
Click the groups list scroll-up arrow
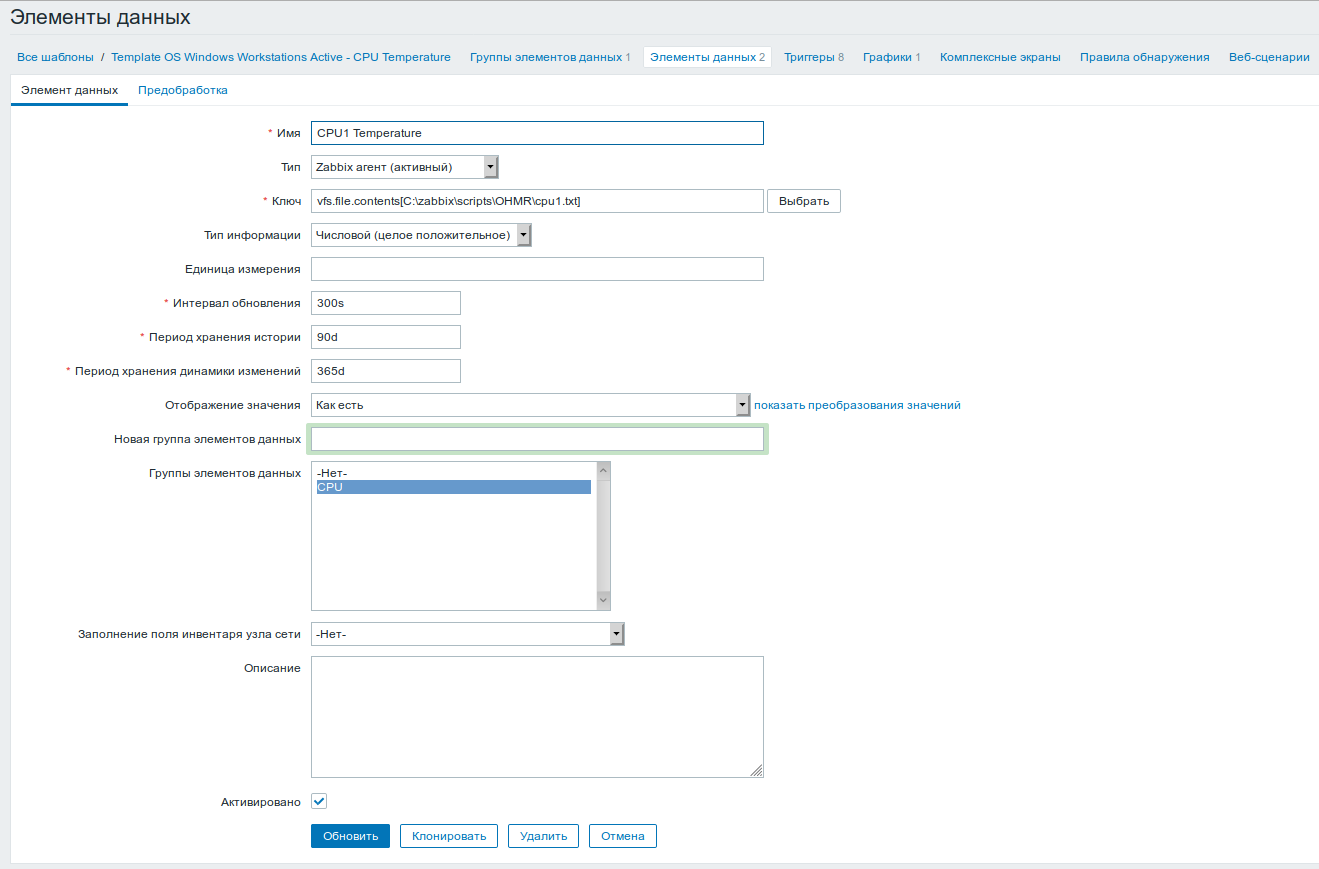(x=603, y=470)
